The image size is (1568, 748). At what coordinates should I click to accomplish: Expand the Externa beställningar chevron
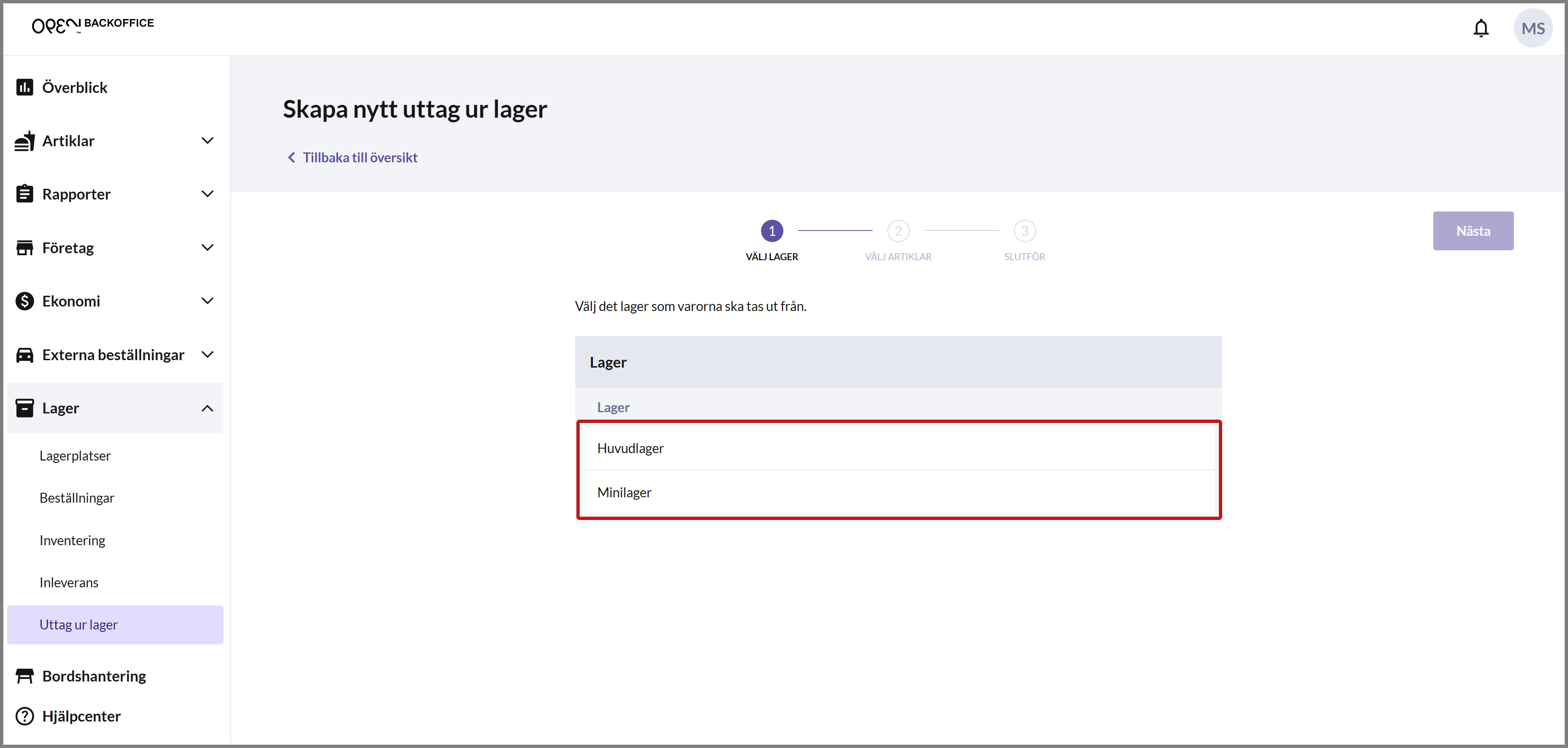207,354
